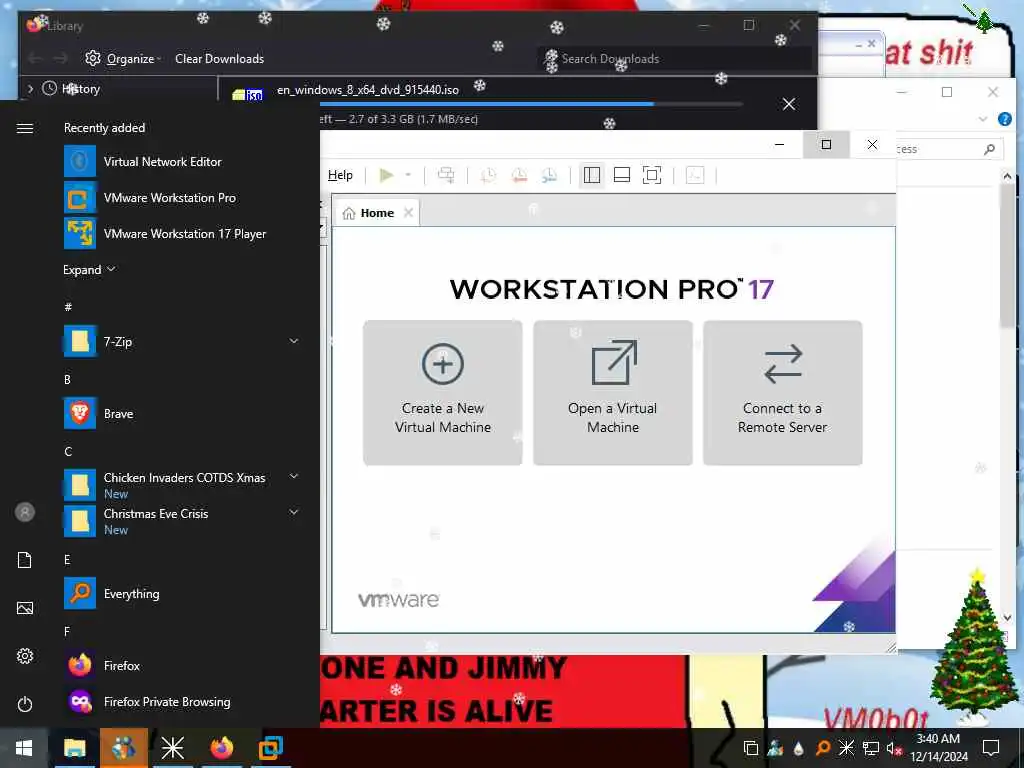The width and height of the screenshot is (1024, 768).
Task: Click the muted volume tray icon
Action: click(894, 748)
